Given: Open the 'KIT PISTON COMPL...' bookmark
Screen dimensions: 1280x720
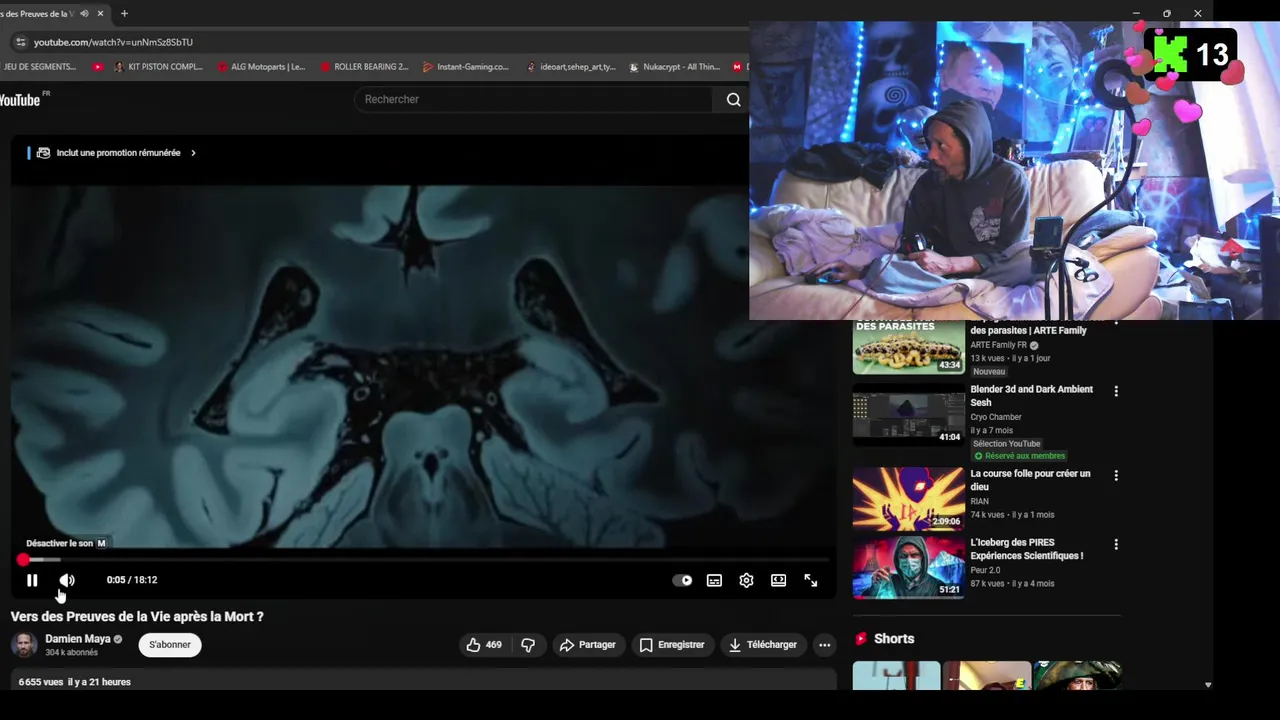Looking at the screenshot, I should point(158,67).
